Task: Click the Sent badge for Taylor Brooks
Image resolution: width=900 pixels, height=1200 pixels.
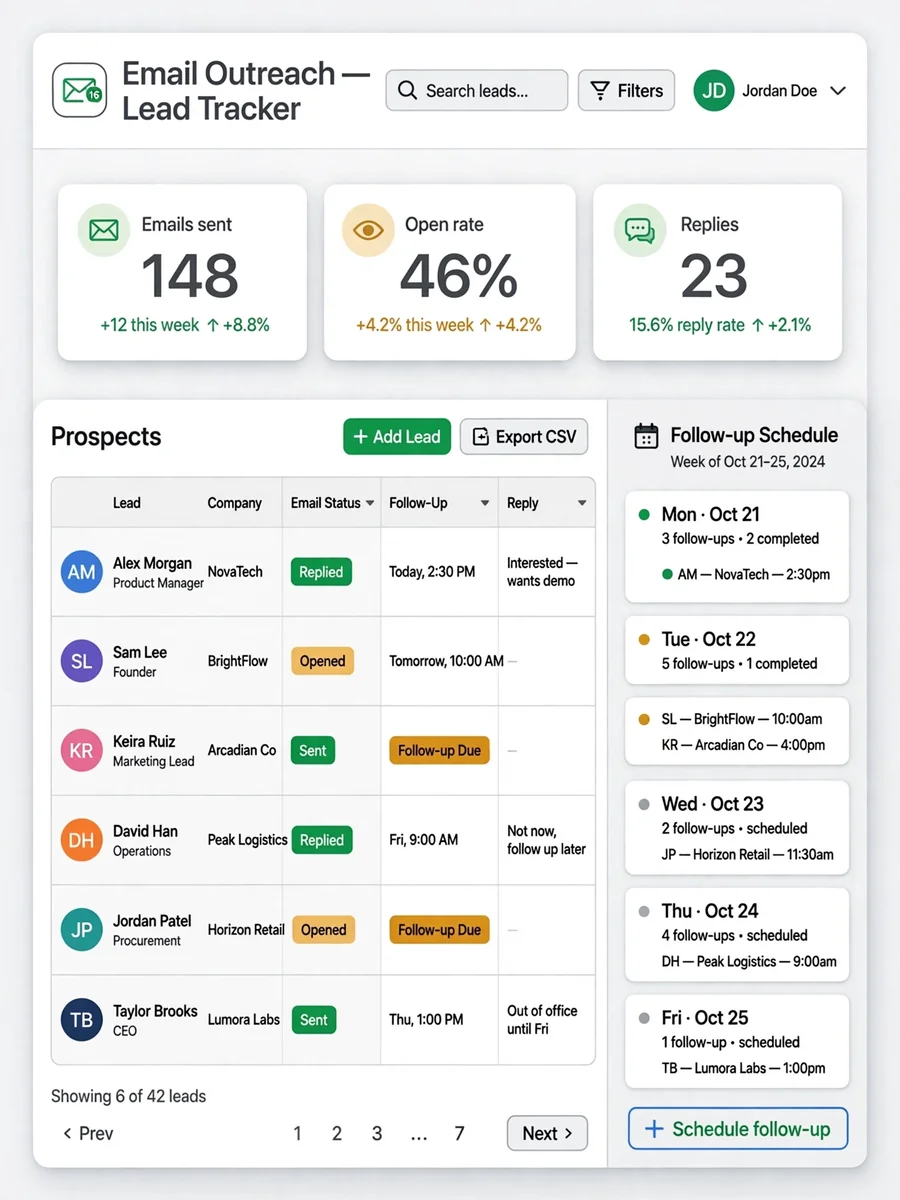Action: [x=313, y=1020]
